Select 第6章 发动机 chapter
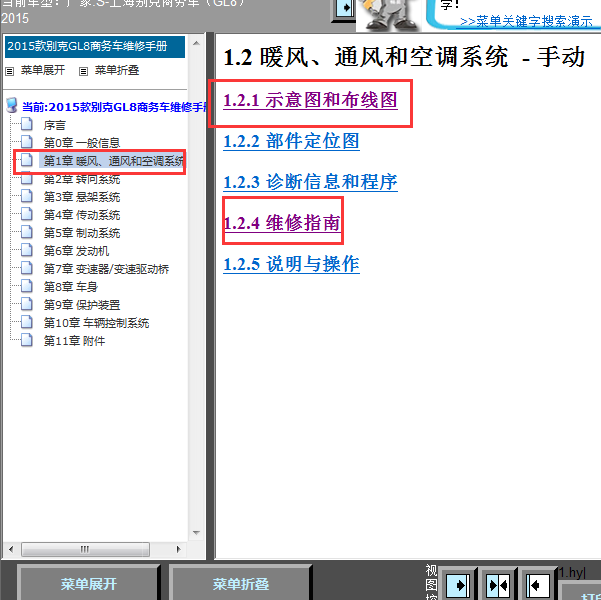The image size is (601, 600). tap(76, 251)
